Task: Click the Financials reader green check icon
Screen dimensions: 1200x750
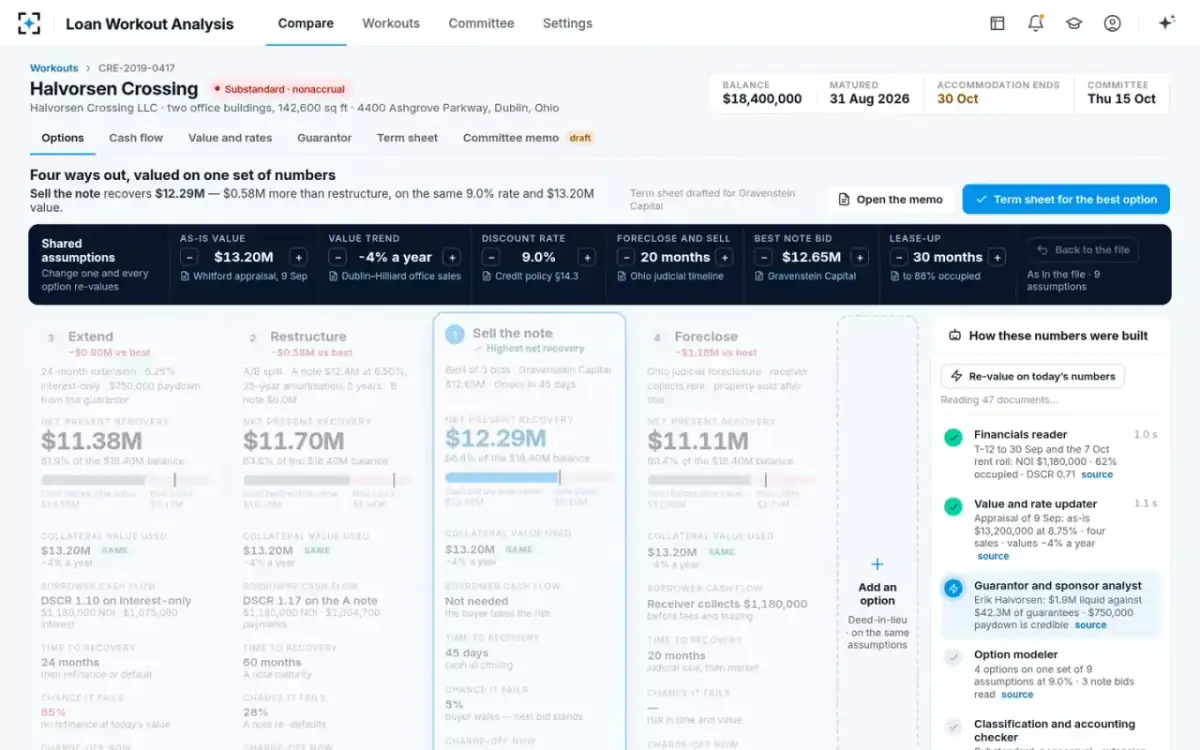Action: pyautogui.click(x=953, y=437)
